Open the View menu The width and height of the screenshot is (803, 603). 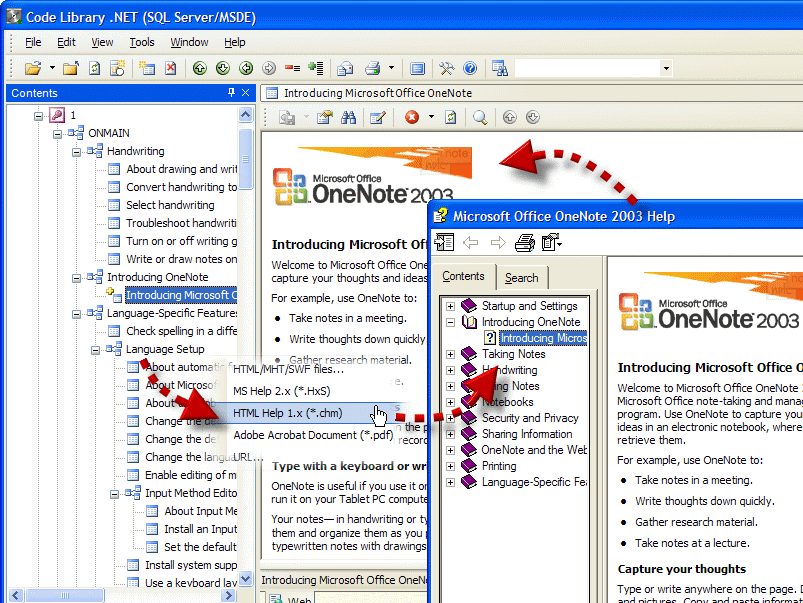point(102,42)
